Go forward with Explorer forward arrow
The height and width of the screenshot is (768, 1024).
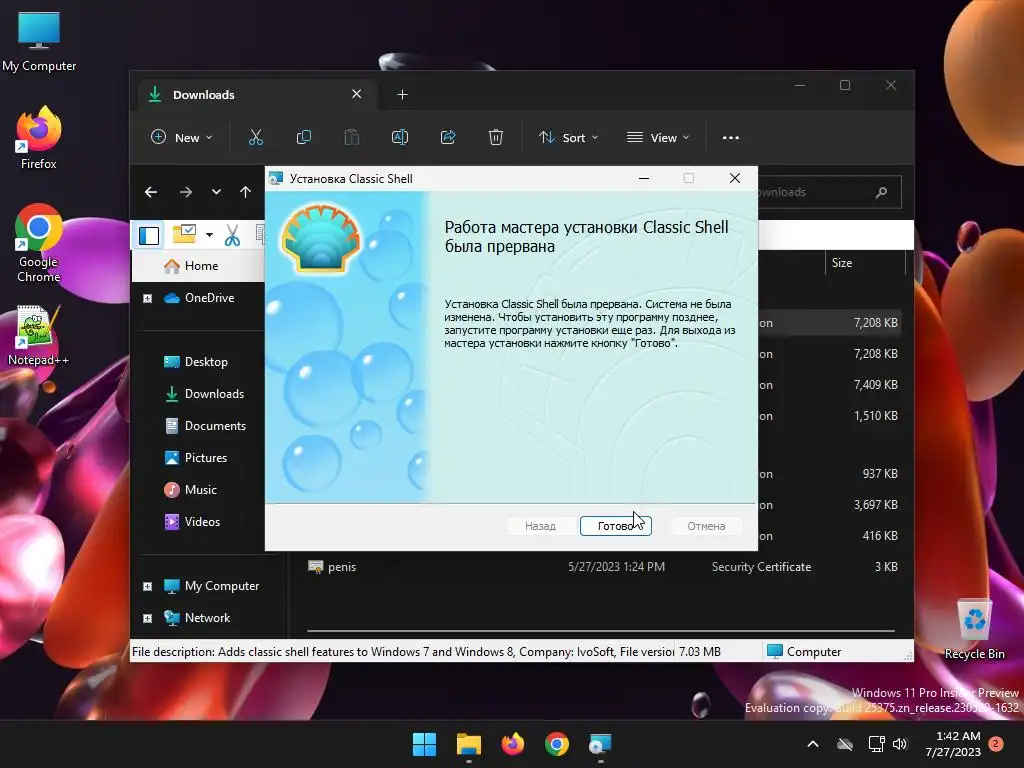pyautogui.click(x=185, y=192)
